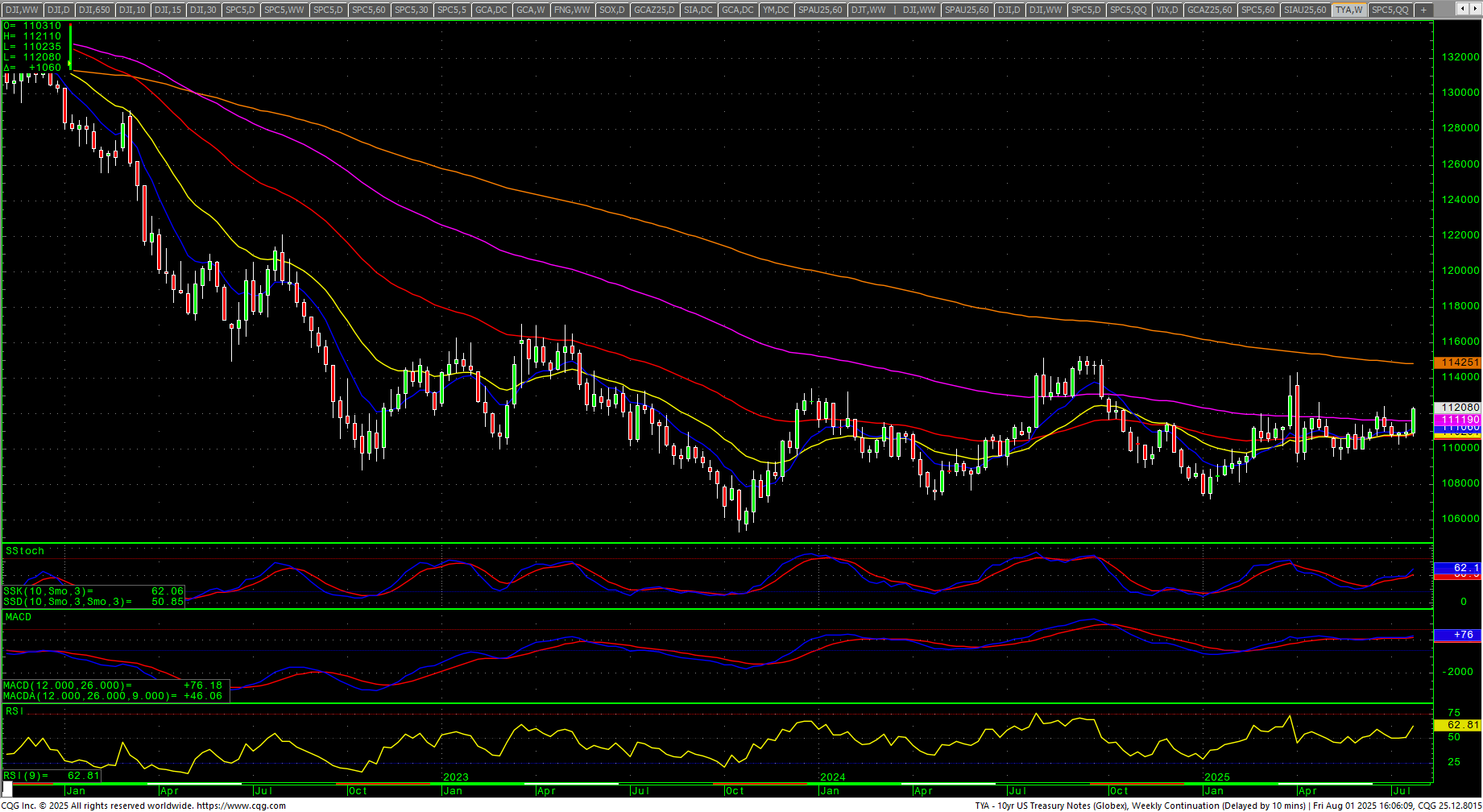The image size is (1483, 812).
Task: Select the active TYA,W tab
Action: (1348, 10)
